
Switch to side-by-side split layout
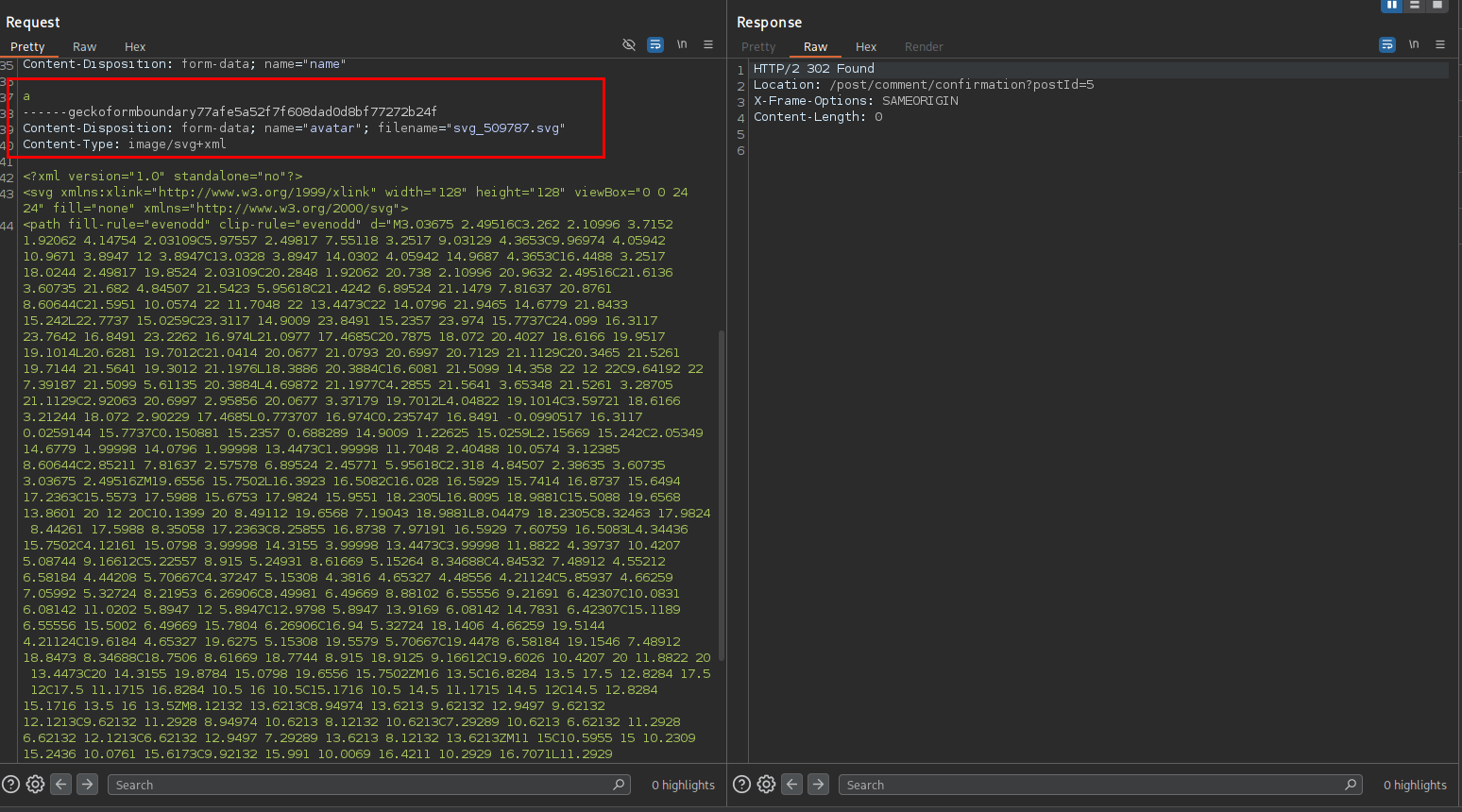pyautogui.click(x=1391, y=6)
